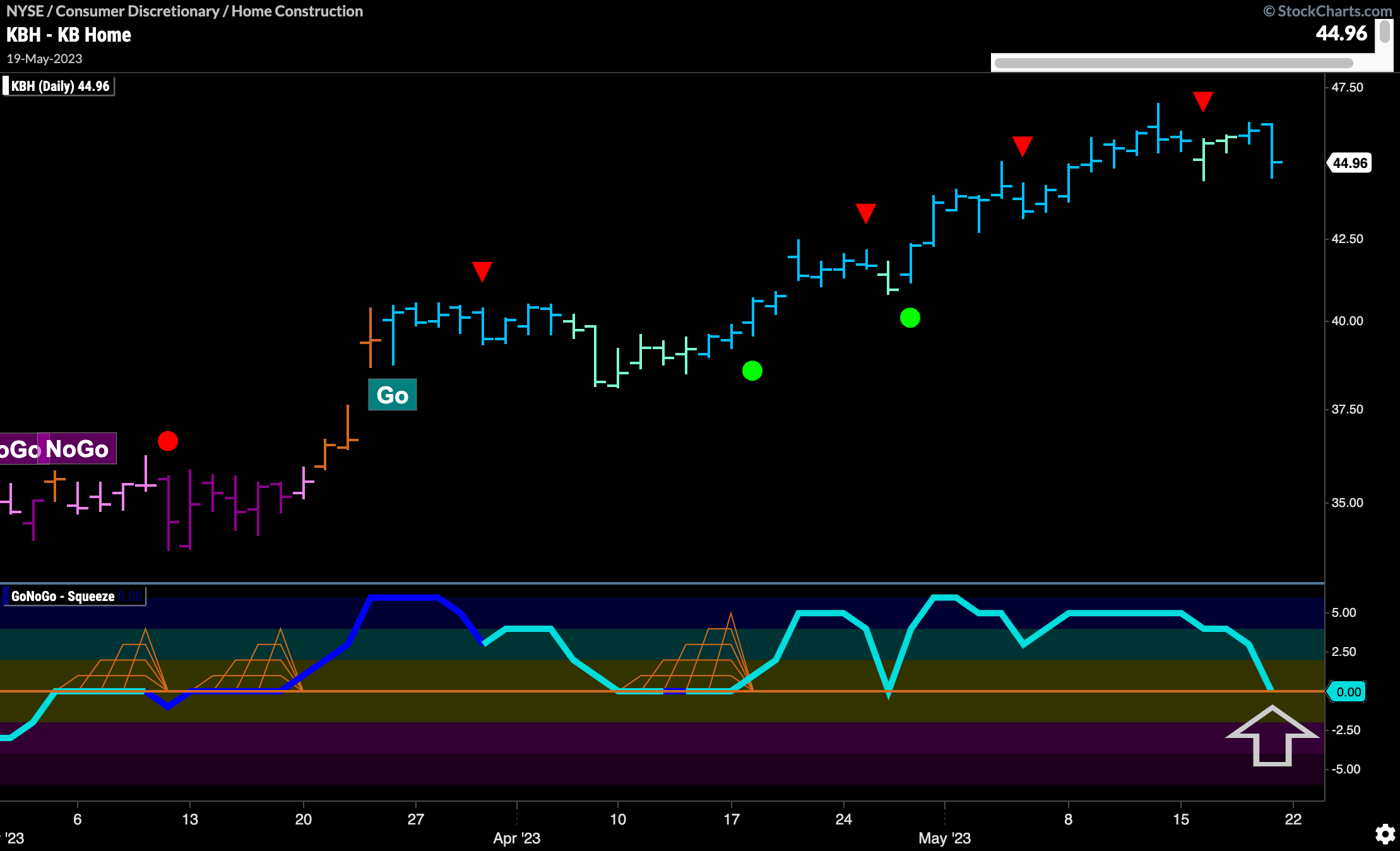Click the 22 date axis label

[1293, 819]
